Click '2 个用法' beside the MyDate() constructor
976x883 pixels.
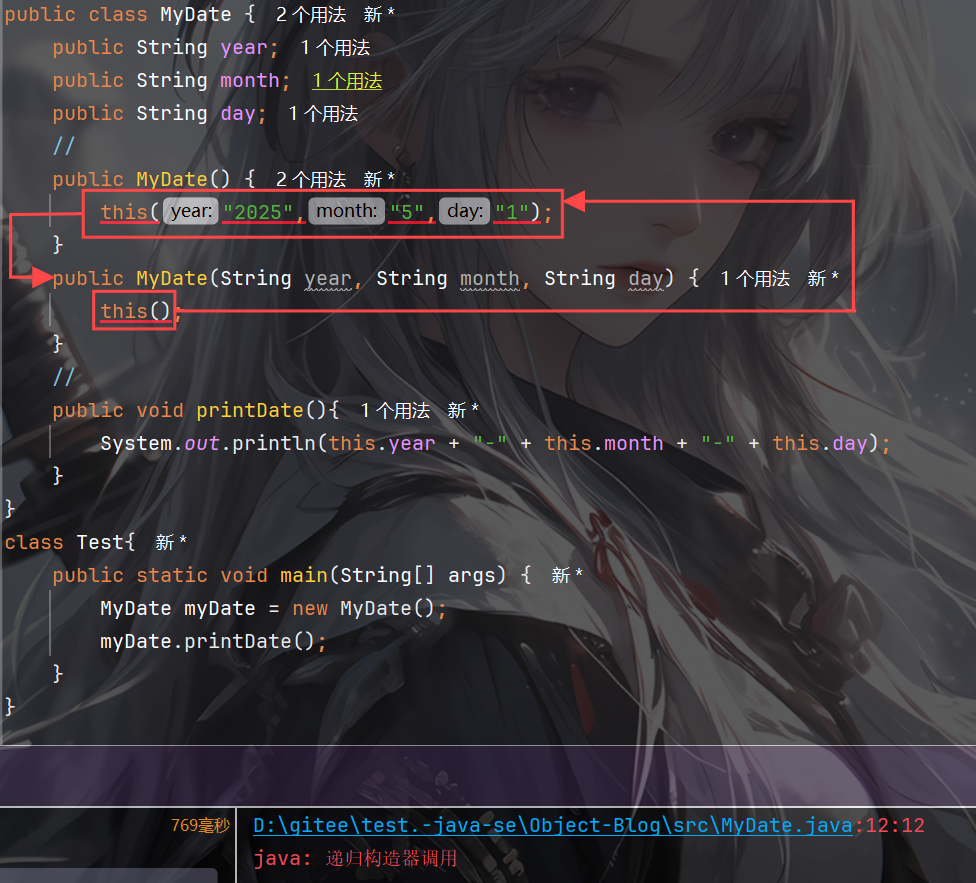(311, 179)
